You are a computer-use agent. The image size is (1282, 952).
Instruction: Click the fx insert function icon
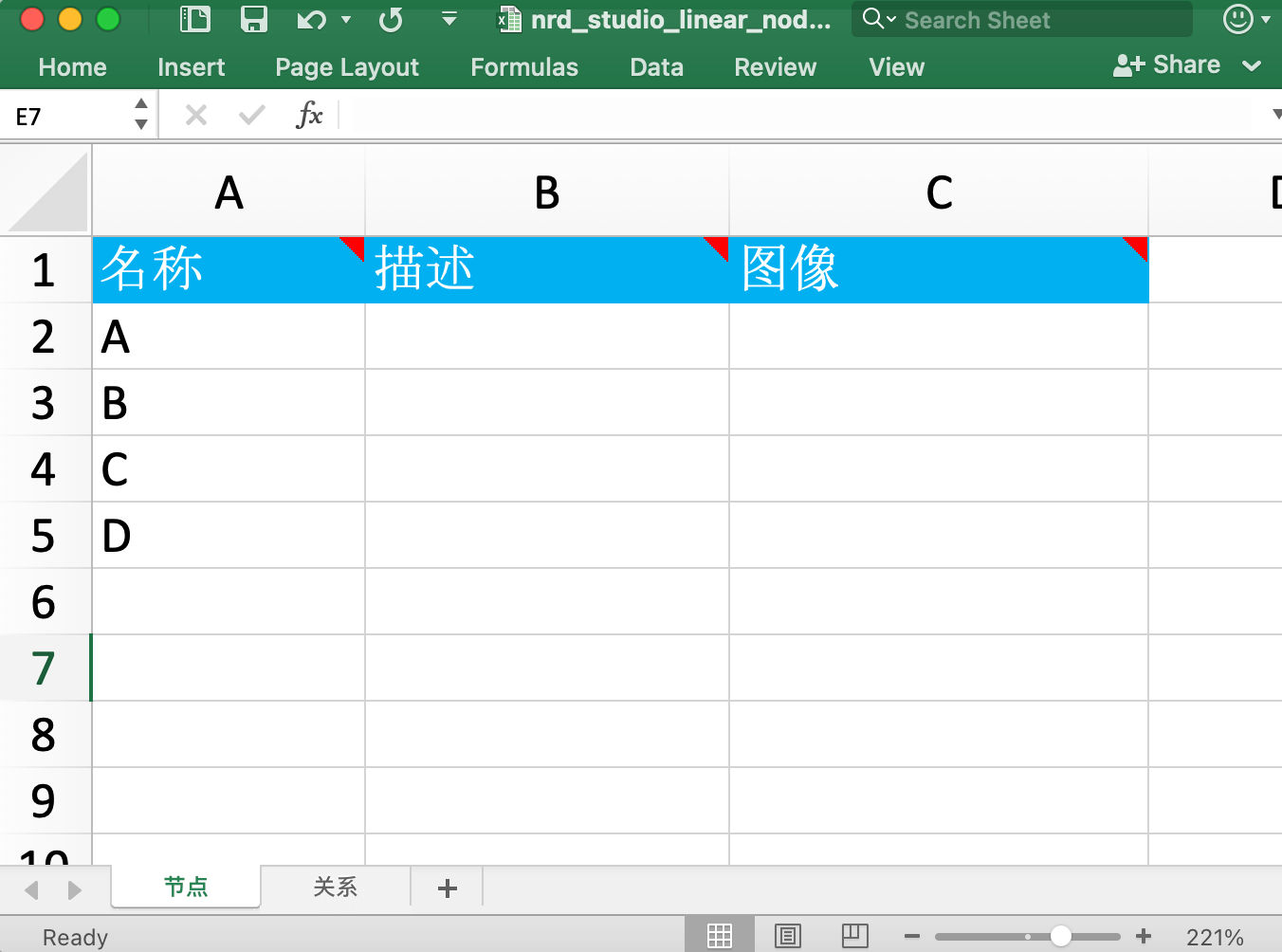point(309,116)
